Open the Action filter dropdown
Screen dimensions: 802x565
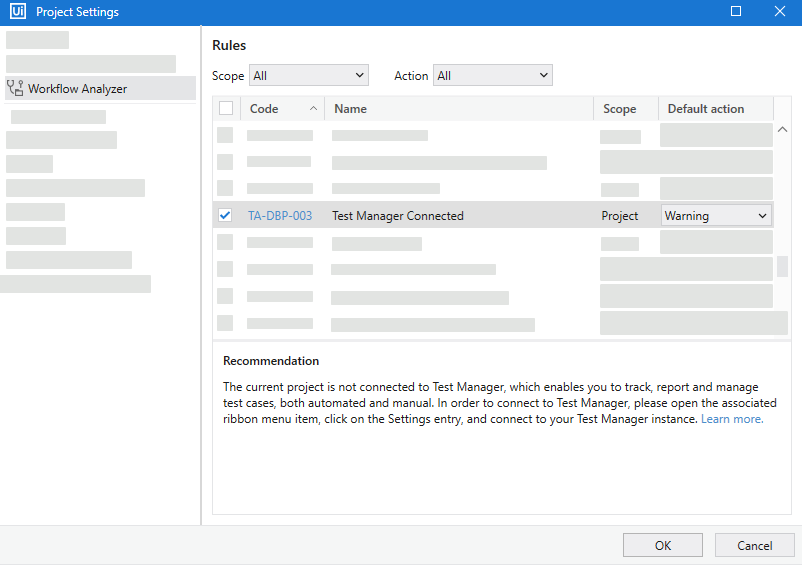(x=492, y=75)
